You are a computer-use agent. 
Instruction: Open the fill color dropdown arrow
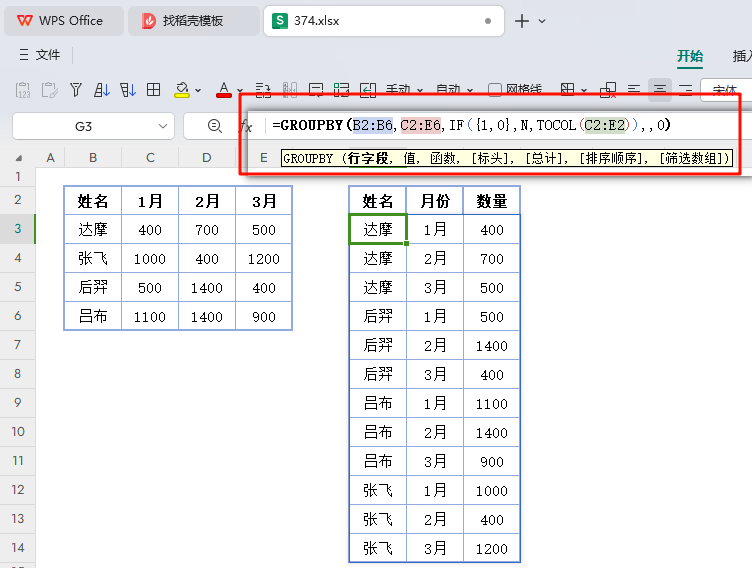pos(198,90)
